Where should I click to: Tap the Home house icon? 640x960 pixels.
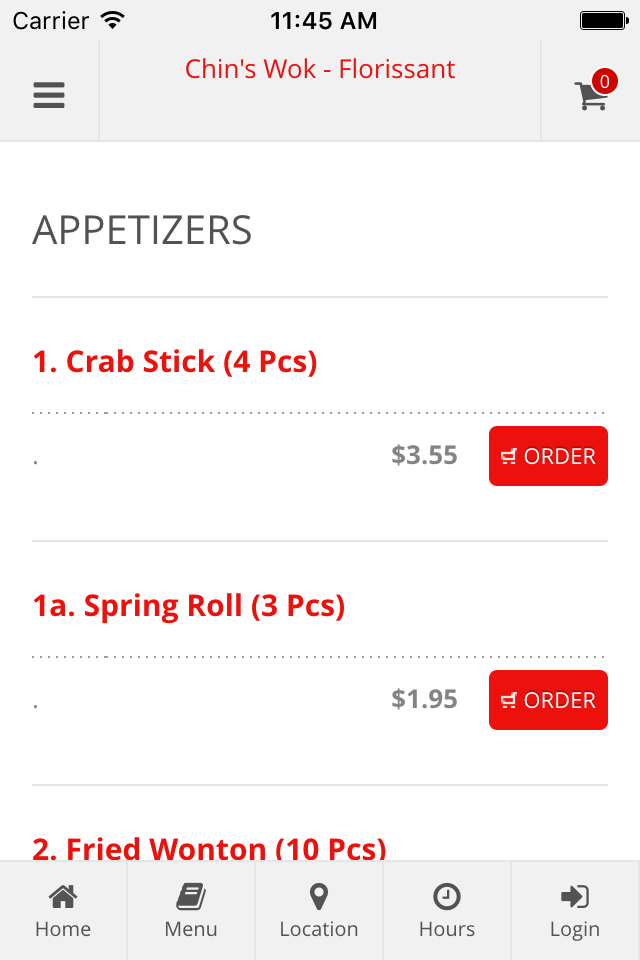coord(63,897)
